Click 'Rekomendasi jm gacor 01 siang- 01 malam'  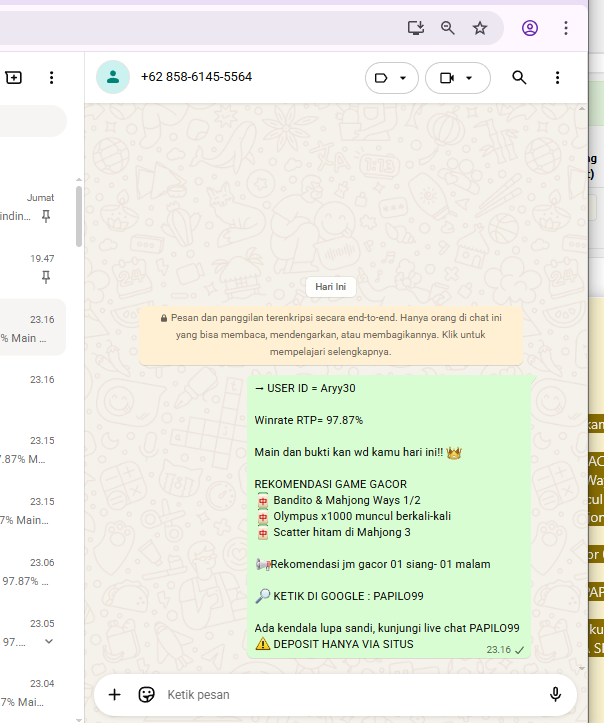pyautogui.click(x=380, y=564)
